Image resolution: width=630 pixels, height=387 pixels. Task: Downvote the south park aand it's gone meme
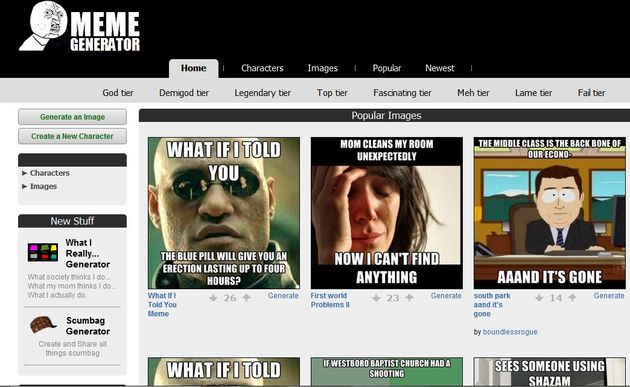[539, 298]
